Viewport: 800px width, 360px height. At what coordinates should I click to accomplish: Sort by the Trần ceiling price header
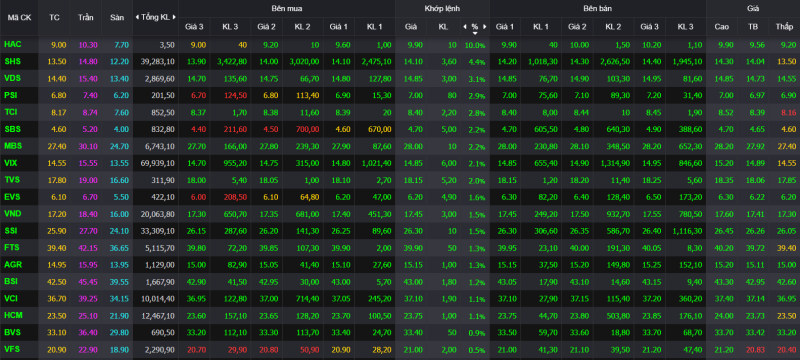pyautogui.click(x=86, y=17)
